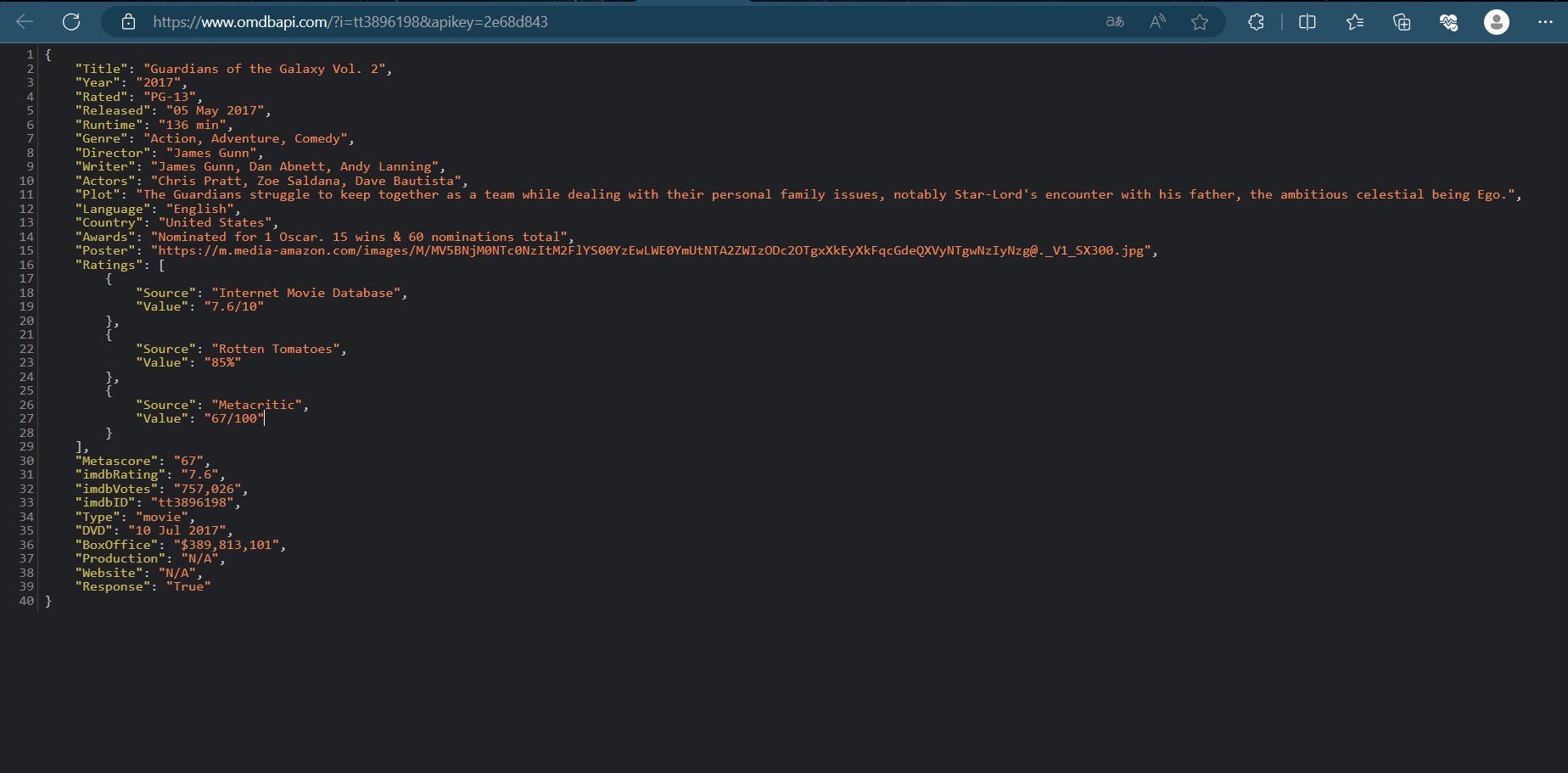Add page to favorites with star icon

(x=1200, y=22)
